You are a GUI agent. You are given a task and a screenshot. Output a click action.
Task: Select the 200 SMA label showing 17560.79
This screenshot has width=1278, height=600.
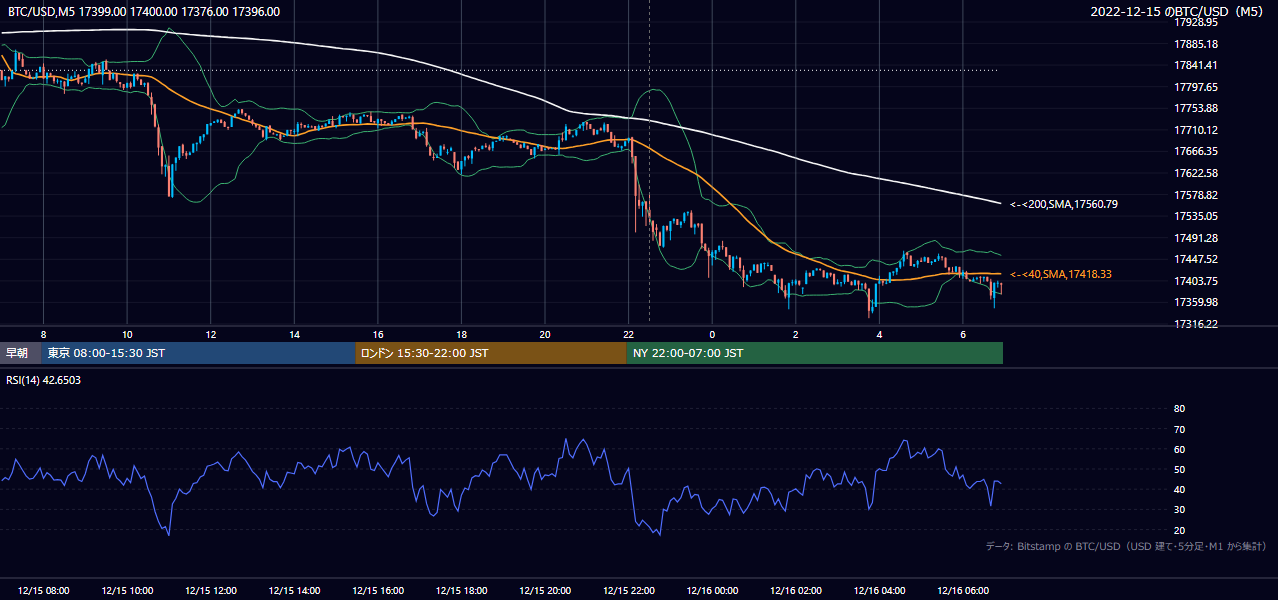[x=1064, y=204]
